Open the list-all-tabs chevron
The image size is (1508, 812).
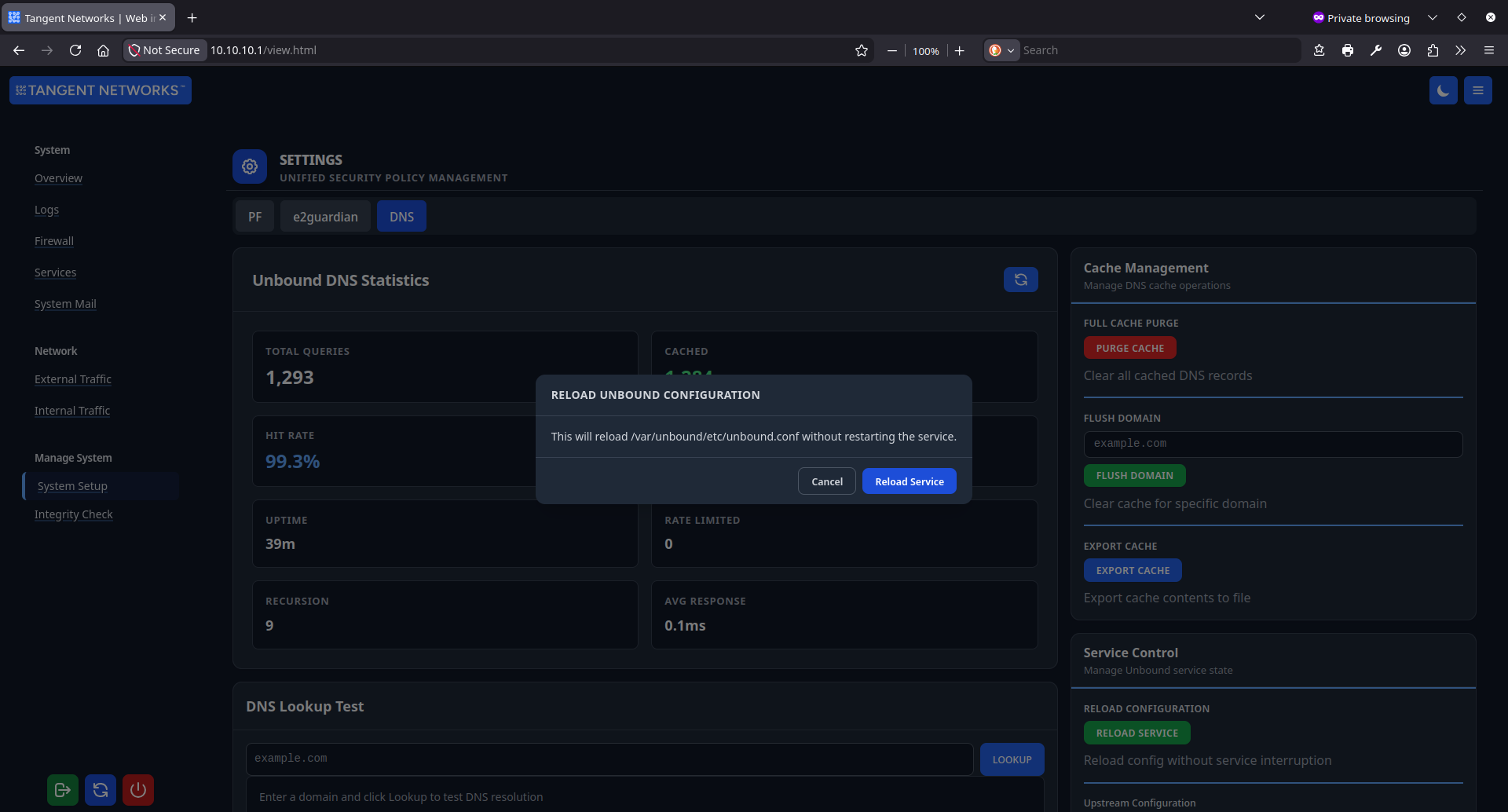pyautogui.click(x=1260, y=16)
